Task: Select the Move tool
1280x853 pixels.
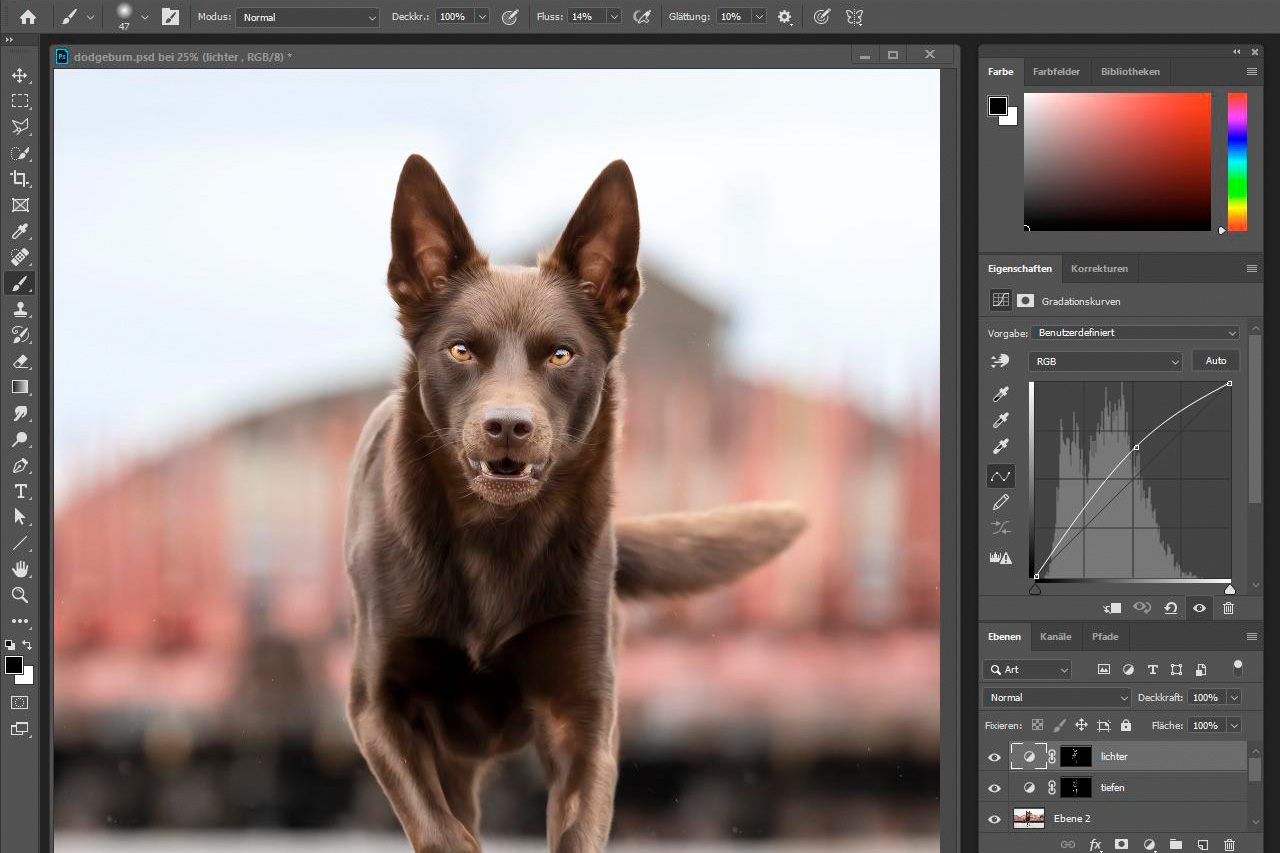Action: (20, 75)
